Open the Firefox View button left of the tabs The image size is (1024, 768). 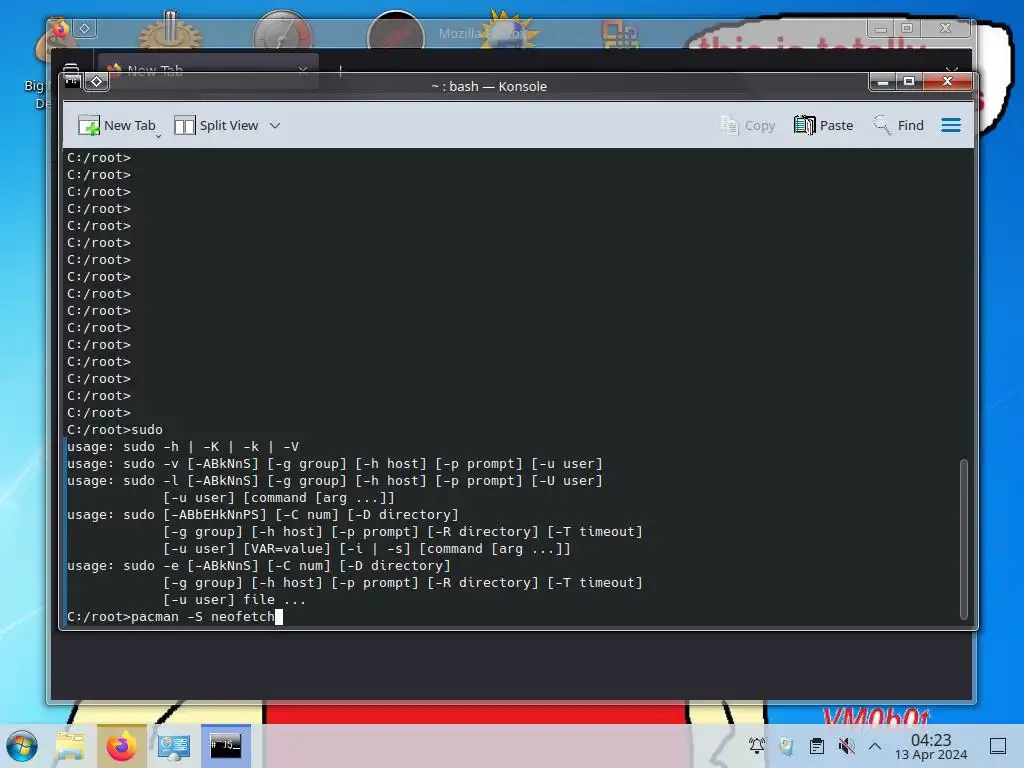coord(71,69)
